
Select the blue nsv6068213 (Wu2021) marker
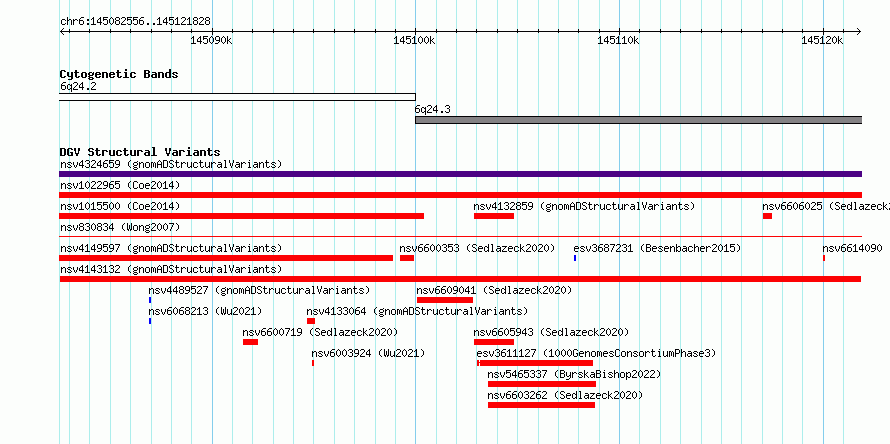pyautogui.click(x=150, y=321)
